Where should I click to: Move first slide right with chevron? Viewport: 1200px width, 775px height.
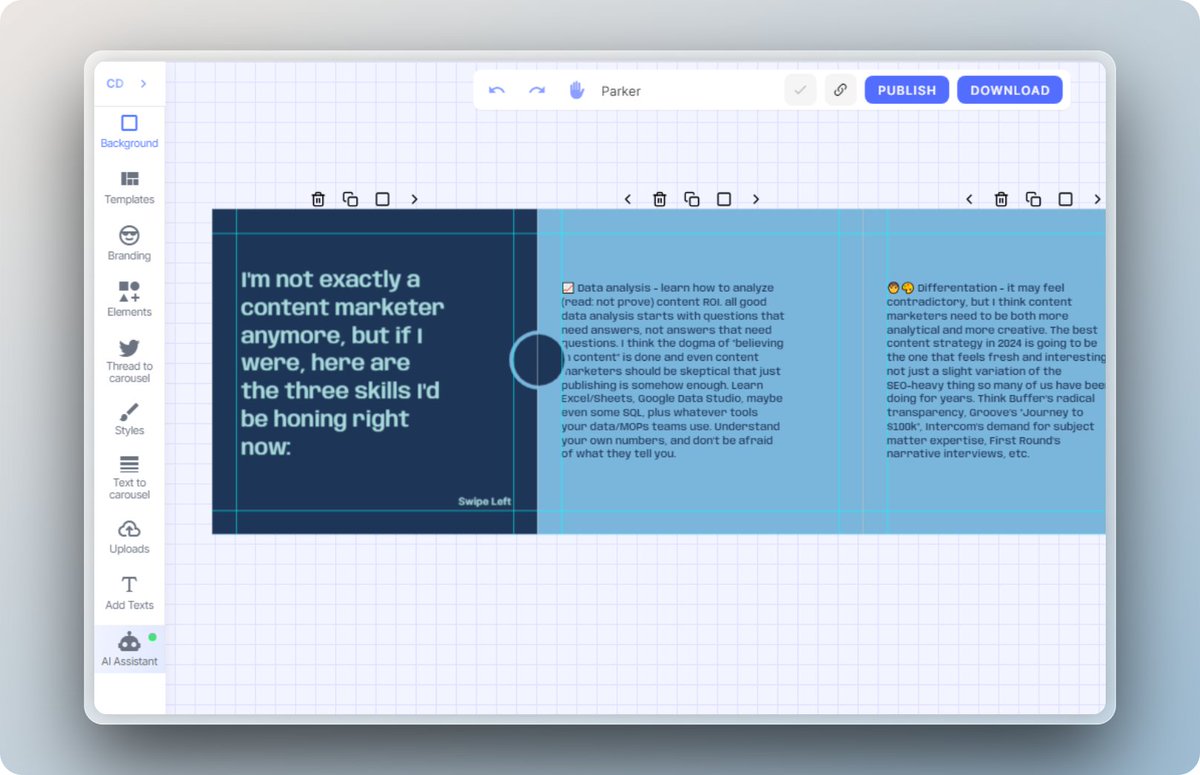tap(414, 199)
